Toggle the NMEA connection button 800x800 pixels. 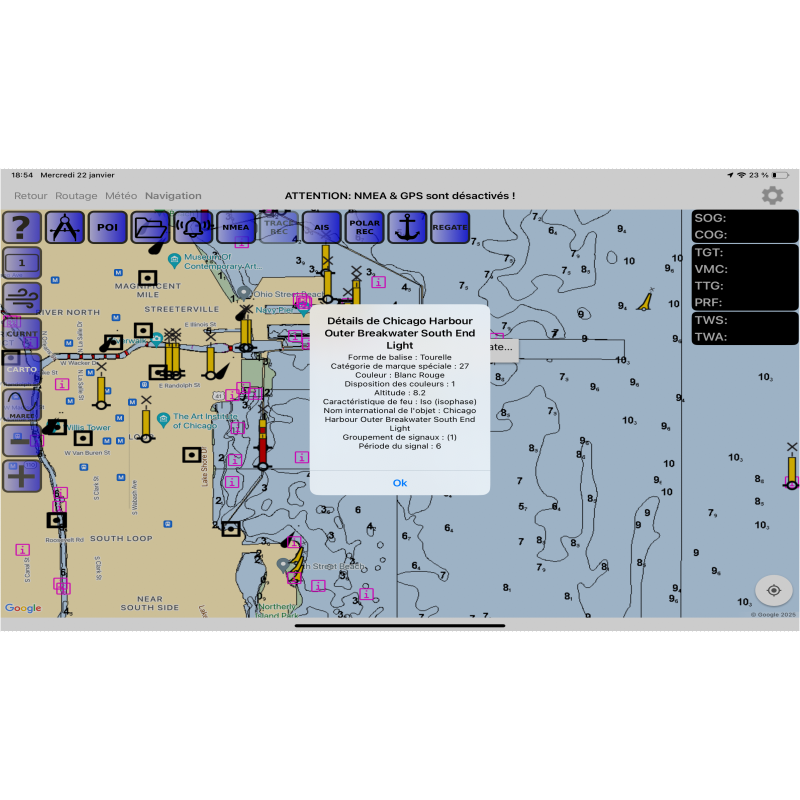point(236,228)
